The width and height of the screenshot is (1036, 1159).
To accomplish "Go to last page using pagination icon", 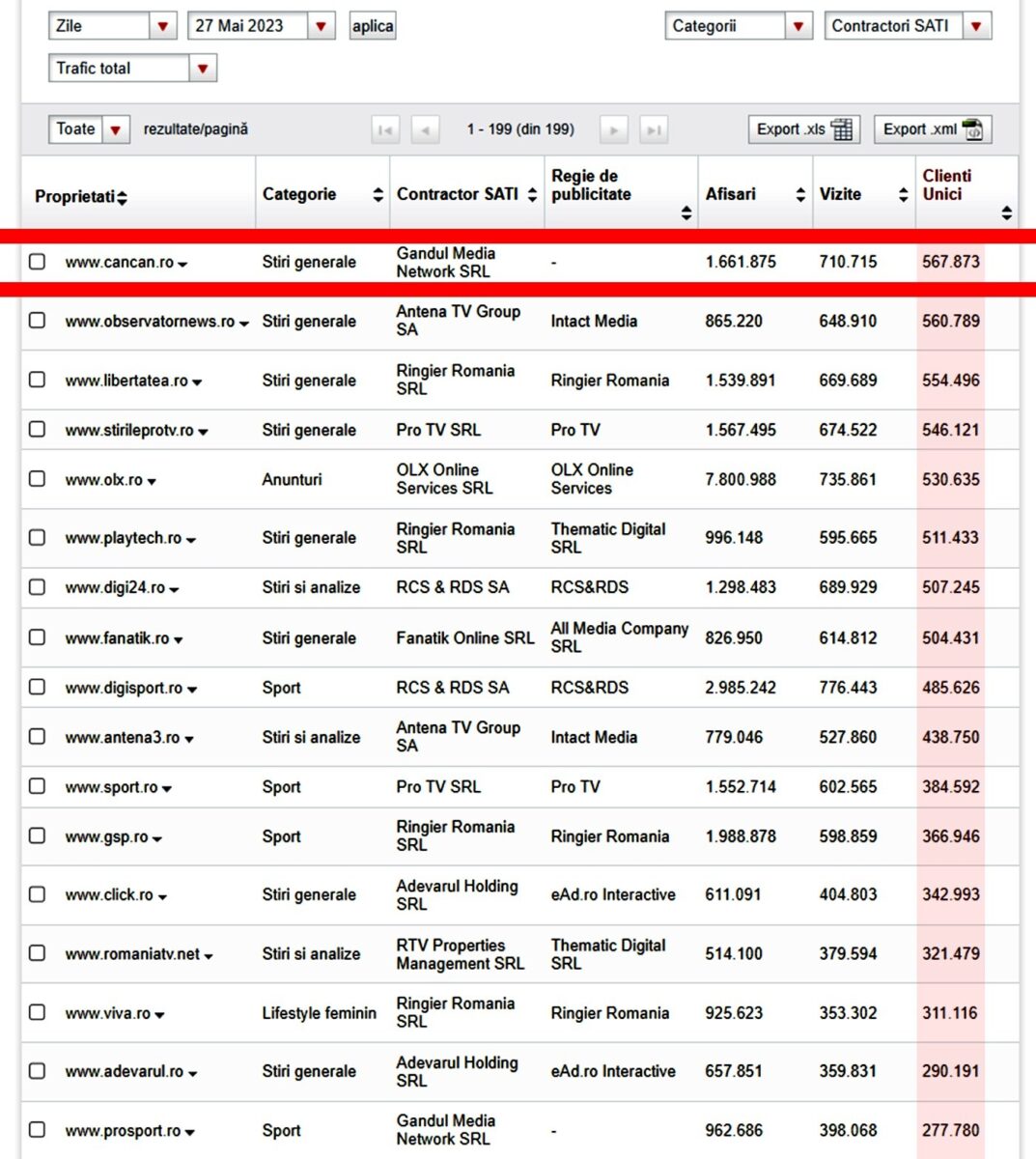I will click(655, 128).
